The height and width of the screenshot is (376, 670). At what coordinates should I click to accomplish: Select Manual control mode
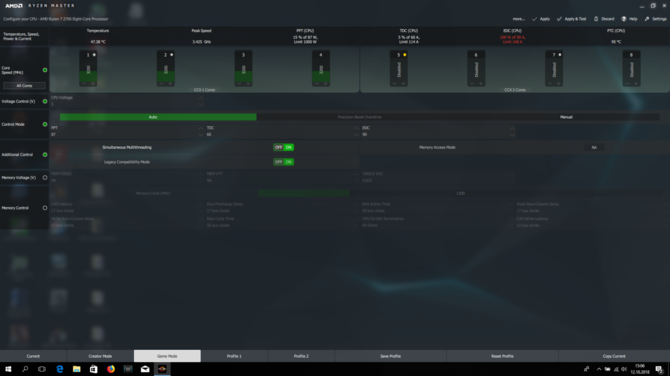click(566, 117)
